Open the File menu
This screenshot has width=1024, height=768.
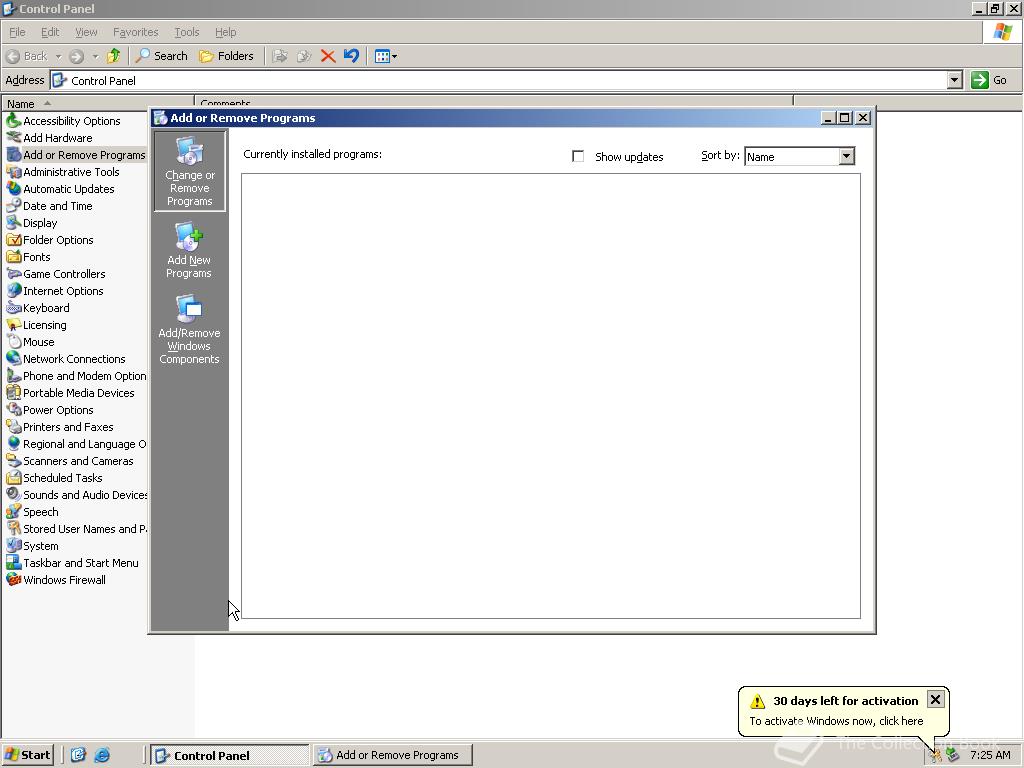[17, 32]
